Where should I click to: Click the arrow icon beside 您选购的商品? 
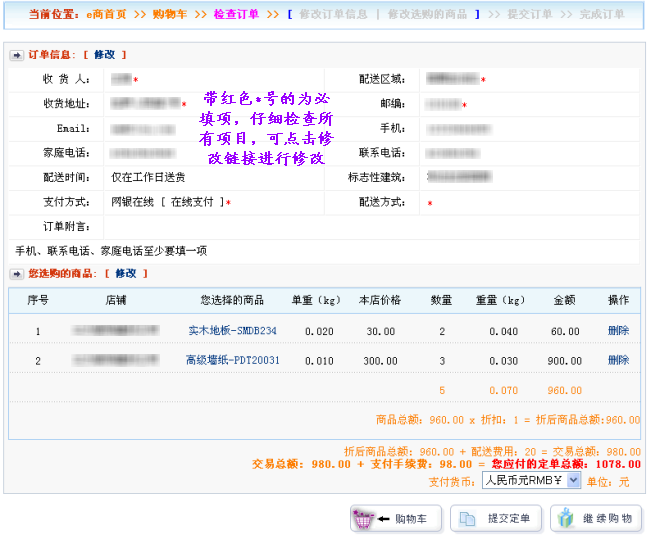(17, 273)
